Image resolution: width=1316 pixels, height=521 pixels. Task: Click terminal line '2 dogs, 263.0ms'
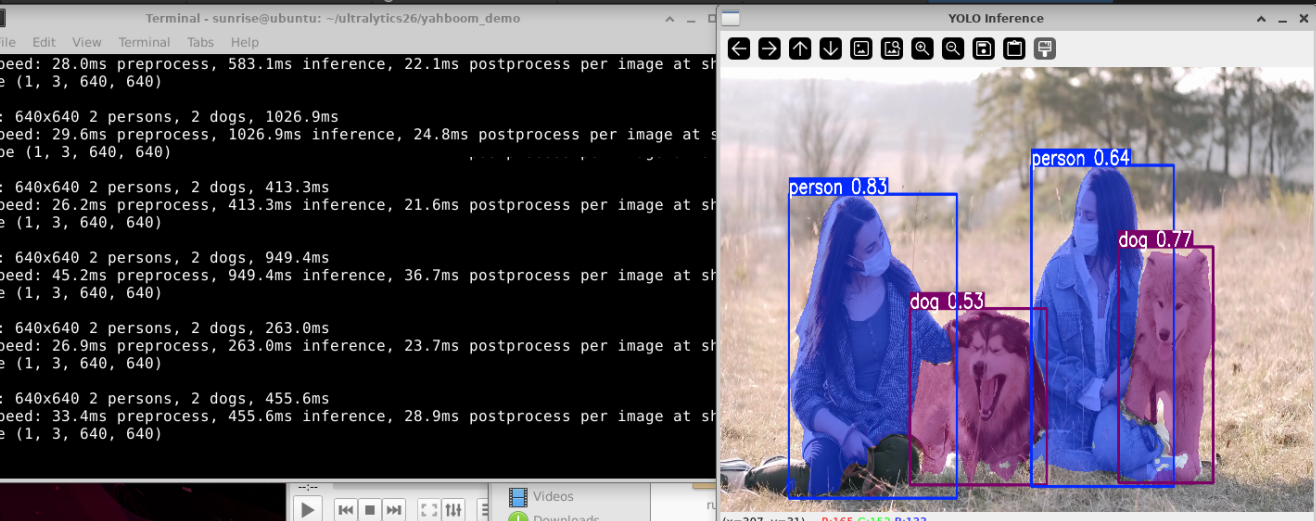164,328
